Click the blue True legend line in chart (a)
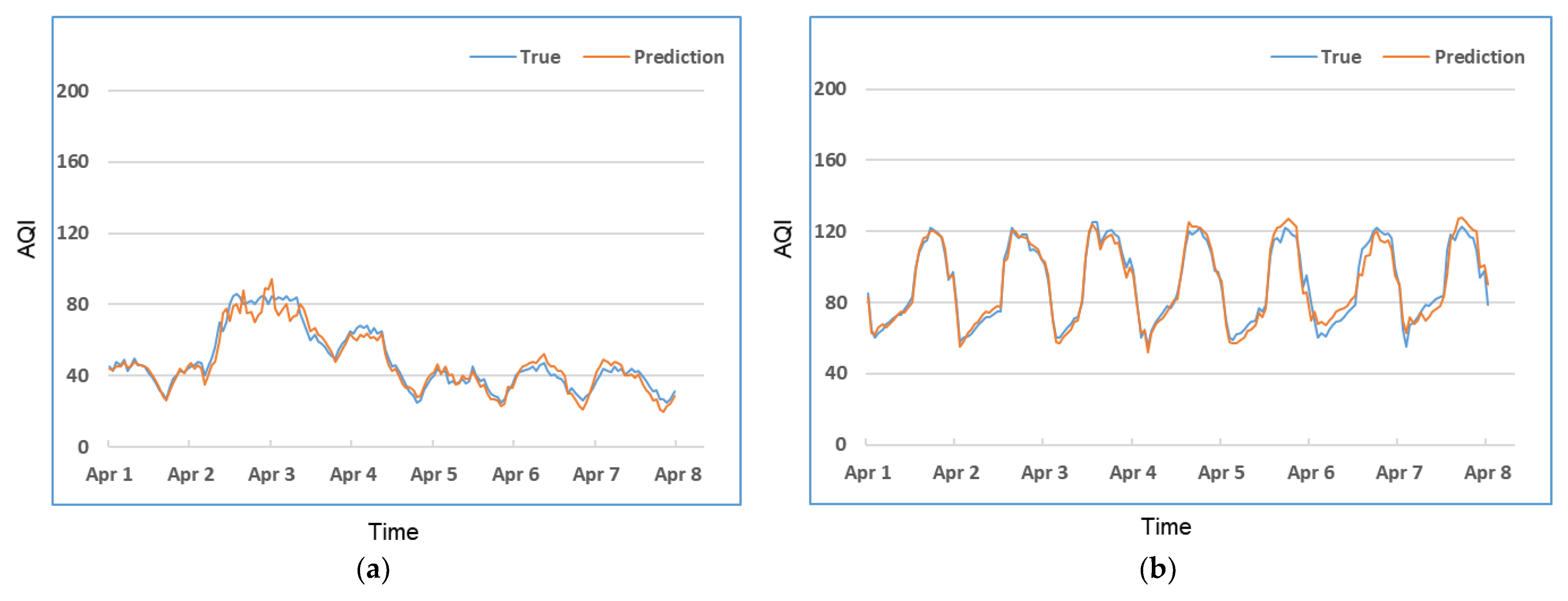Viewport: 1568px width, 601px height. pyautogui.click(x=492, y=57)
